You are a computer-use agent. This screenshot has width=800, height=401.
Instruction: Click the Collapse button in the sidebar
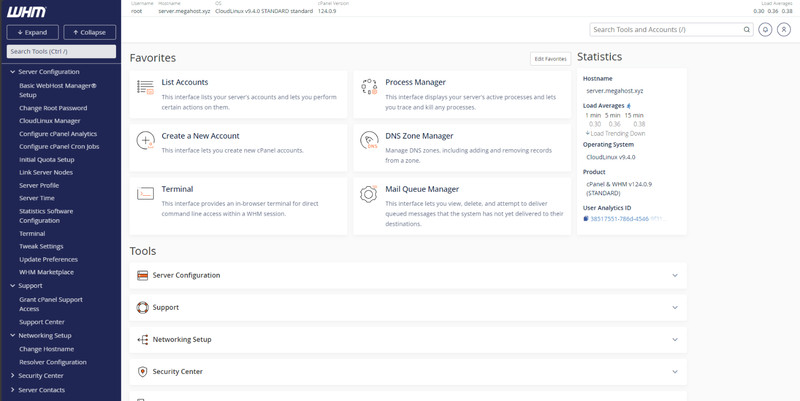pos(90,32)
